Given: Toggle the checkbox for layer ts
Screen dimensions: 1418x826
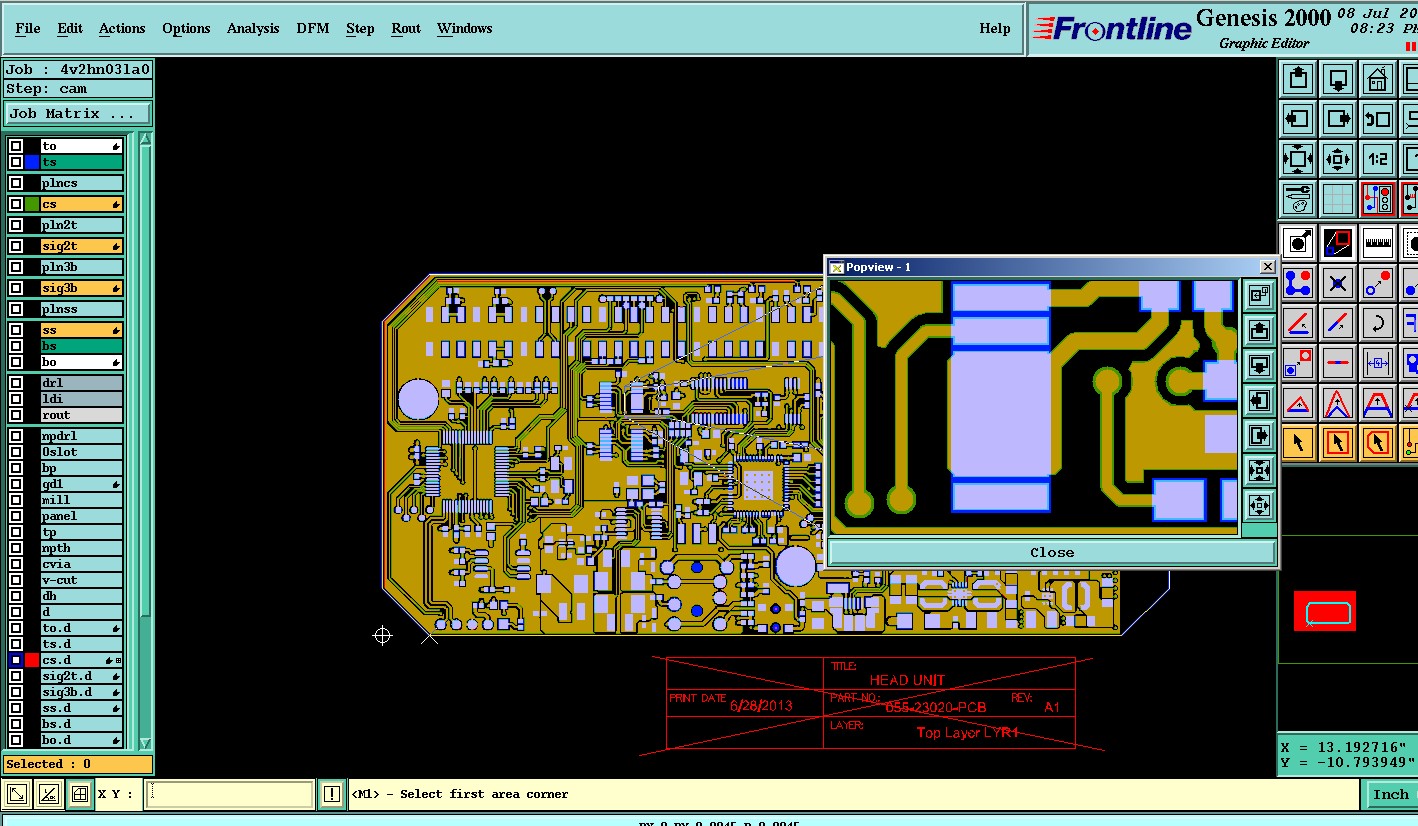Looking at the screenshot, I should click(16, 162).
